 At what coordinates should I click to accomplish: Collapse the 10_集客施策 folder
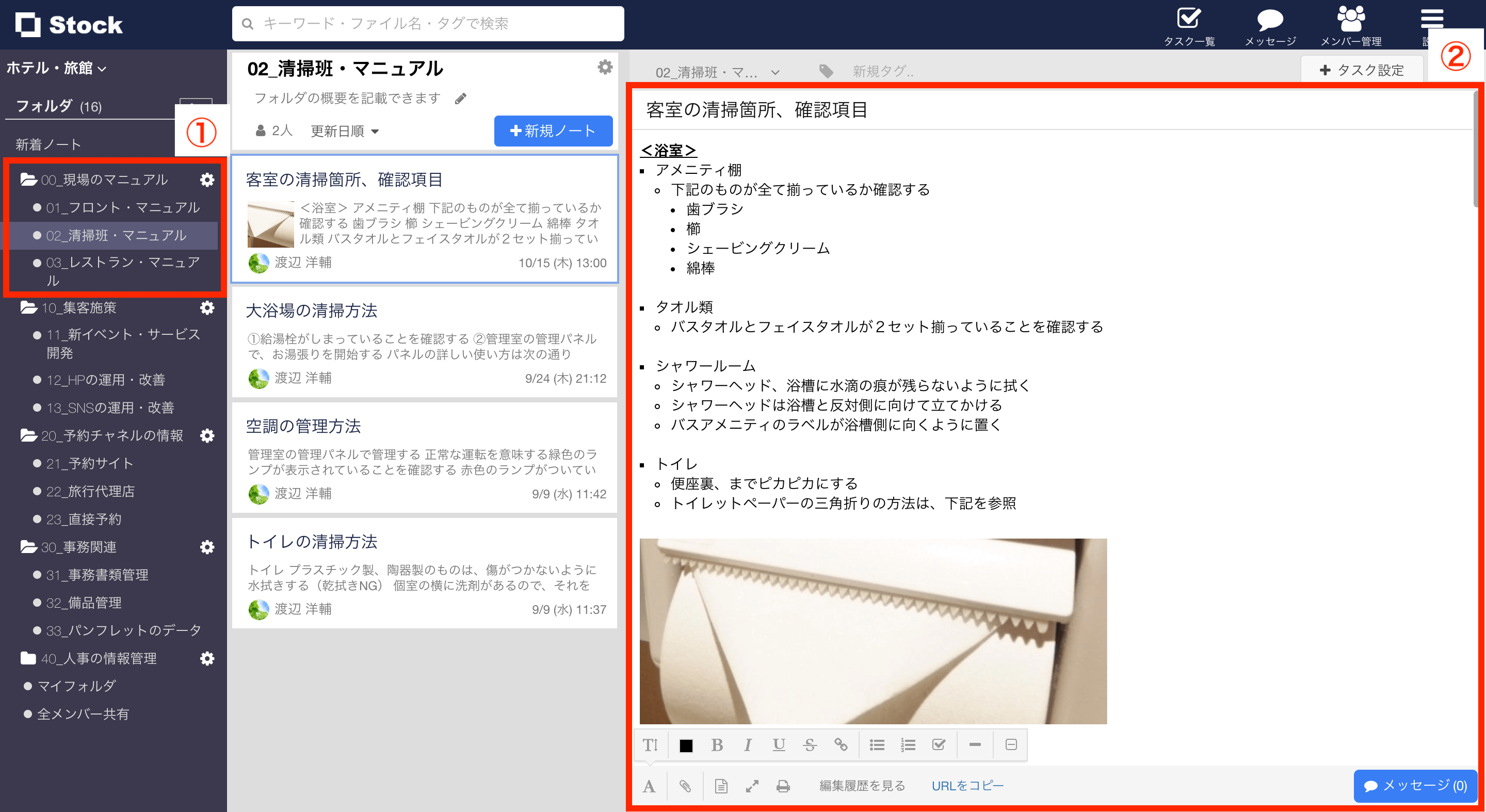point(29,308)
